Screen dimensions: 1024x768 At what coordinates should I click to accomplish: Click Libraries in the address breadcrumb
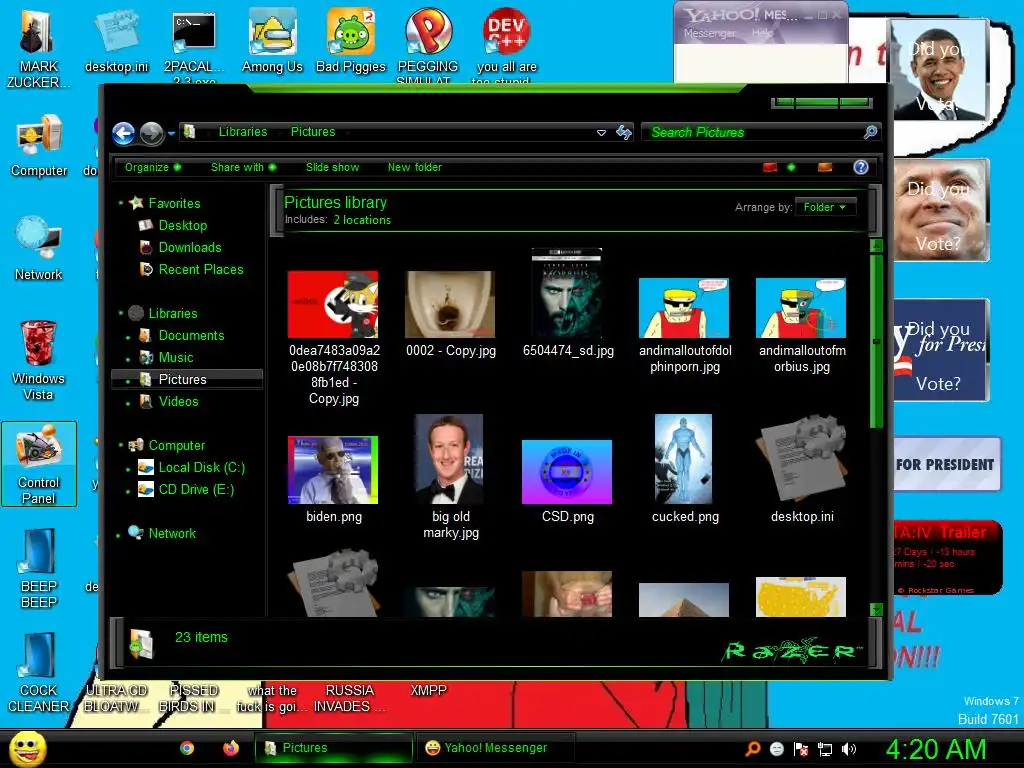pyautogui.click(x=243, y=132)
